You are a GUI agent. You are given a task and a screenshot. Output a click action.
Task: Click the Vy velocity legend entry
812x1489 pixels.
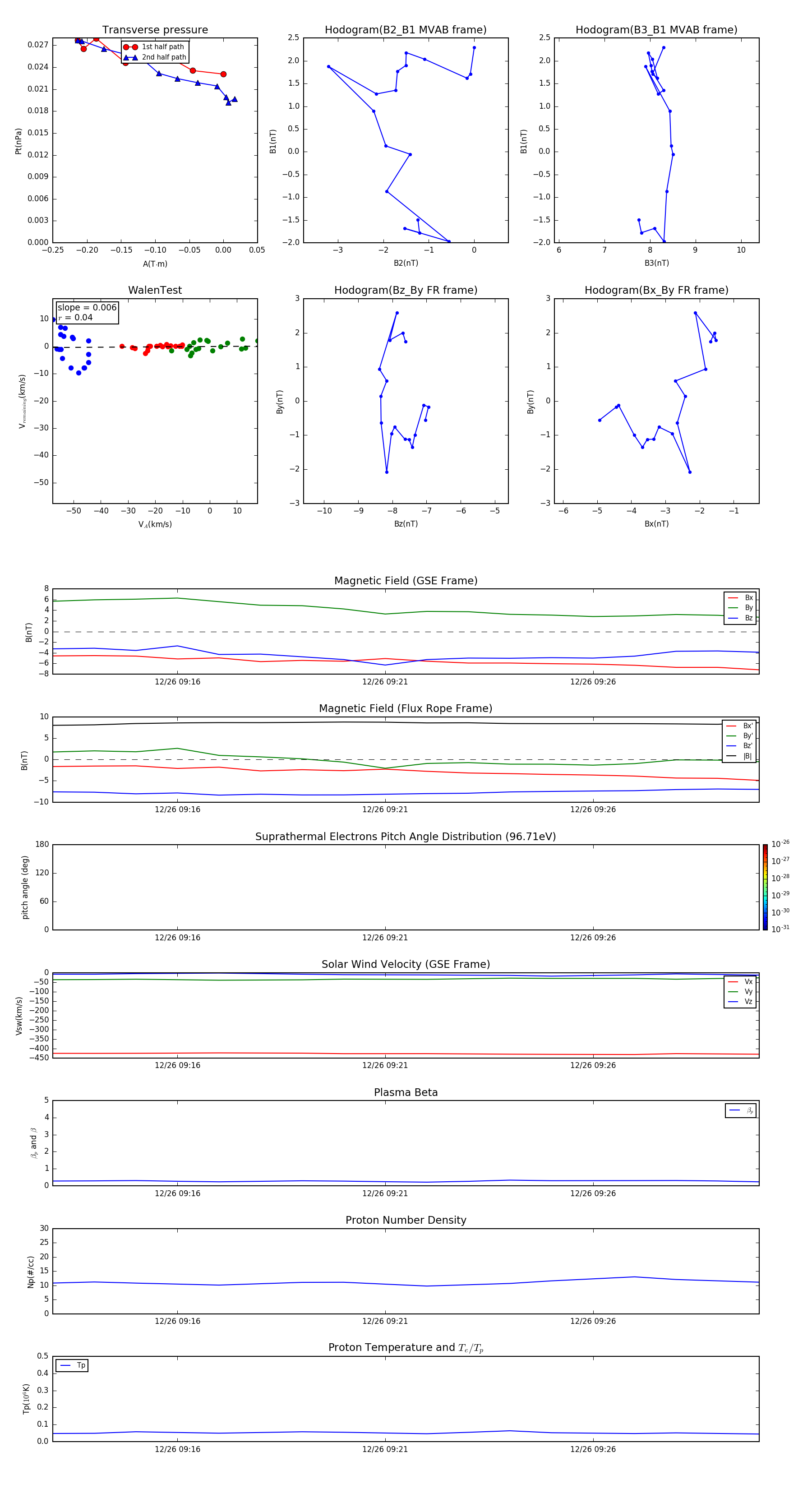pos(740,992)
